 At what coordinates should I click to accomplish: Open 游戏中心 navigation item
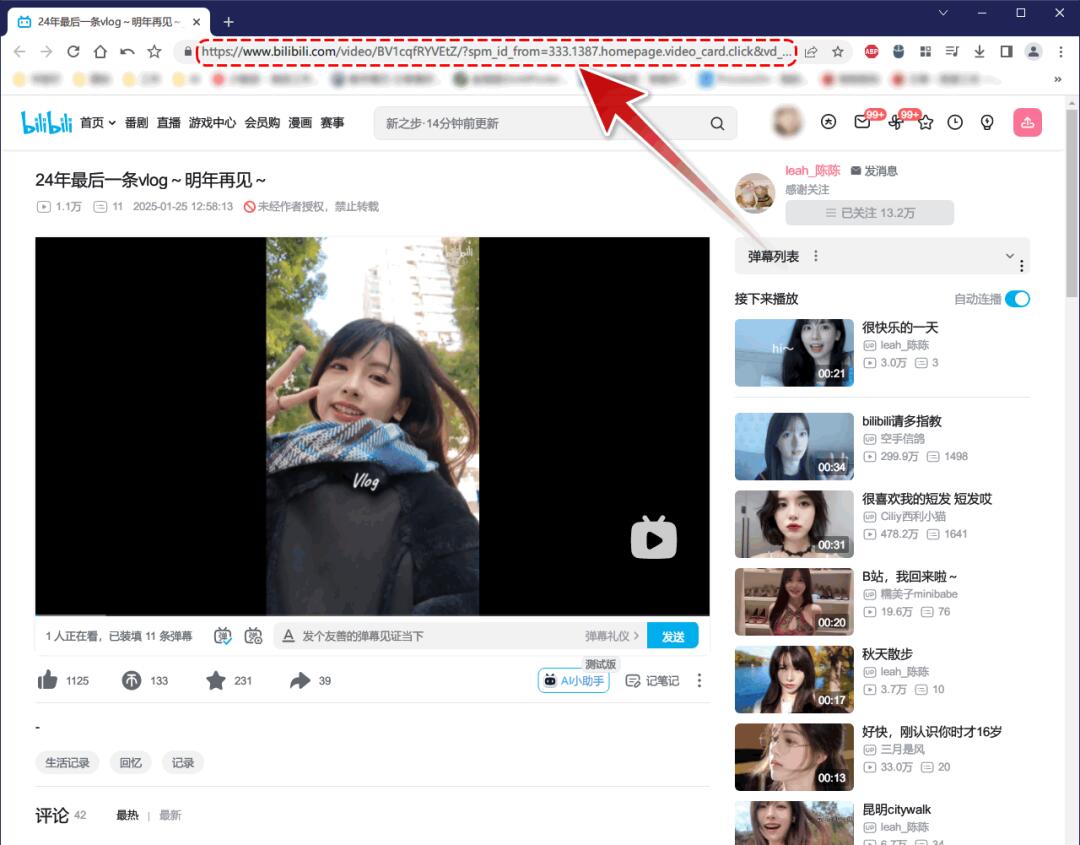tap(212, 123)
